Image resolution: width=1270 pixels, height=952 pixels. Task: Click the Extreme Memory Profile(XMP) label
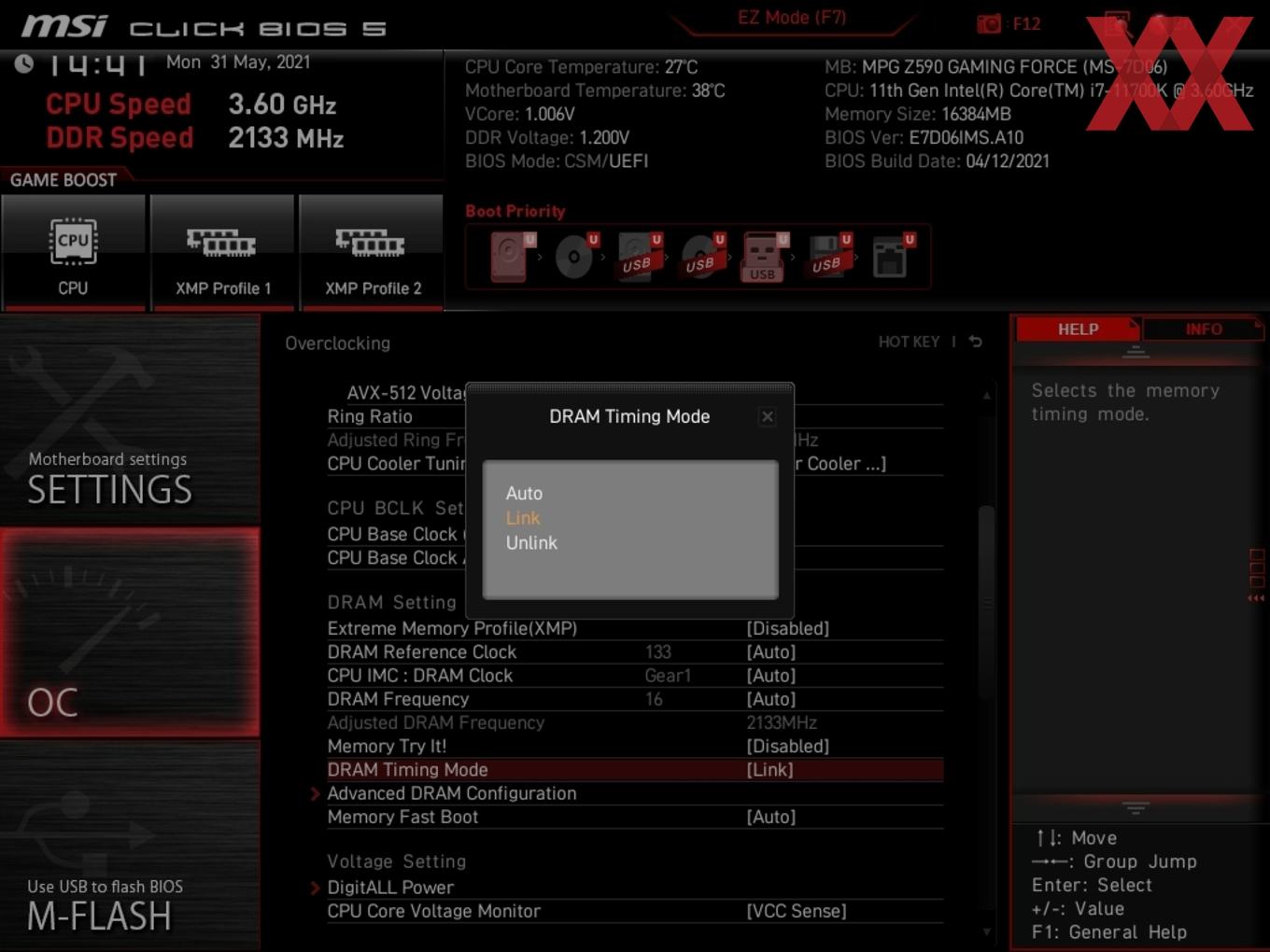[452, 629]
